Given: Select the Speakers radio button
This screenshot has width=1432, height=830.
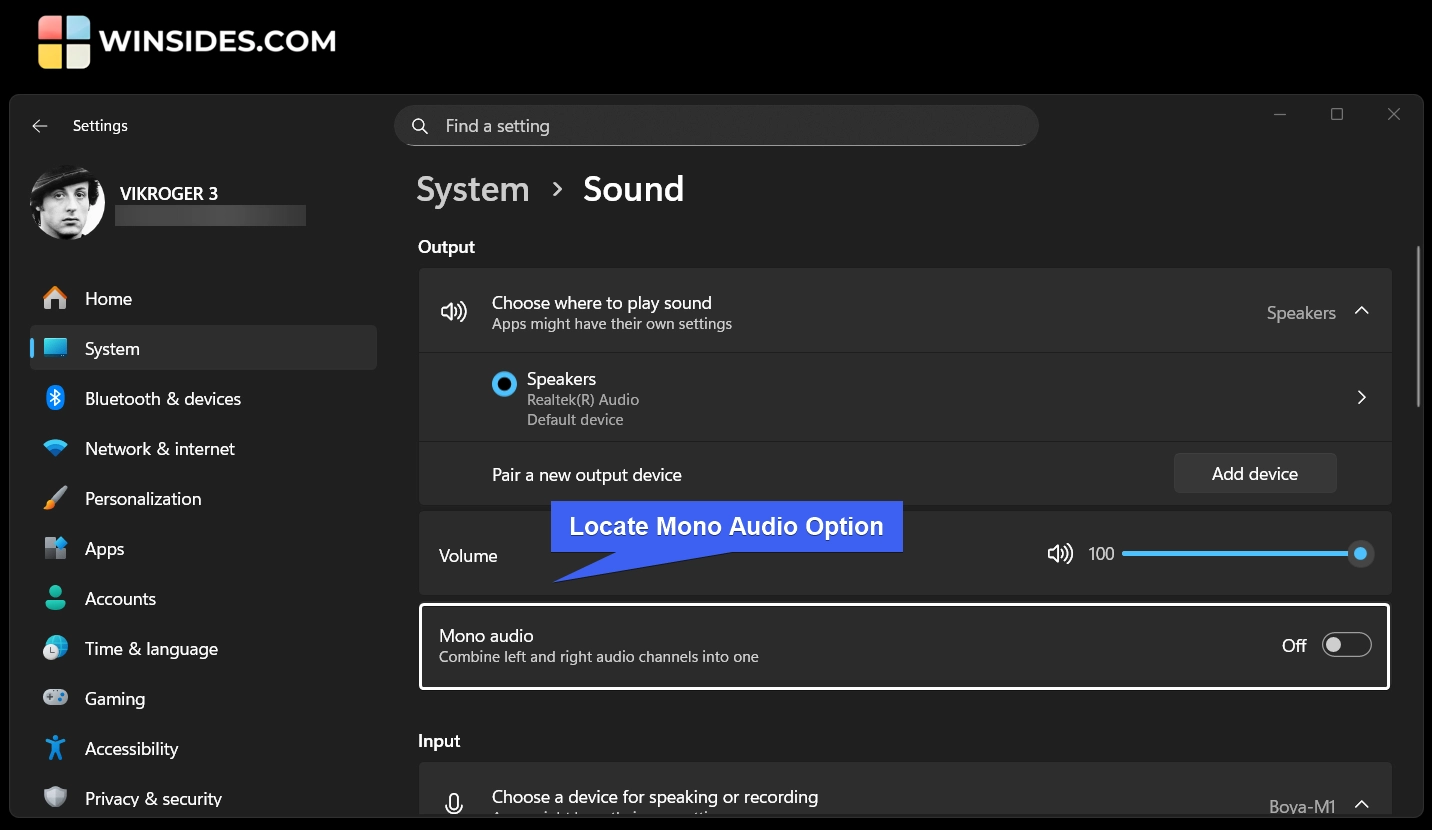Looking at the screenshot, I should click(504, 384).
